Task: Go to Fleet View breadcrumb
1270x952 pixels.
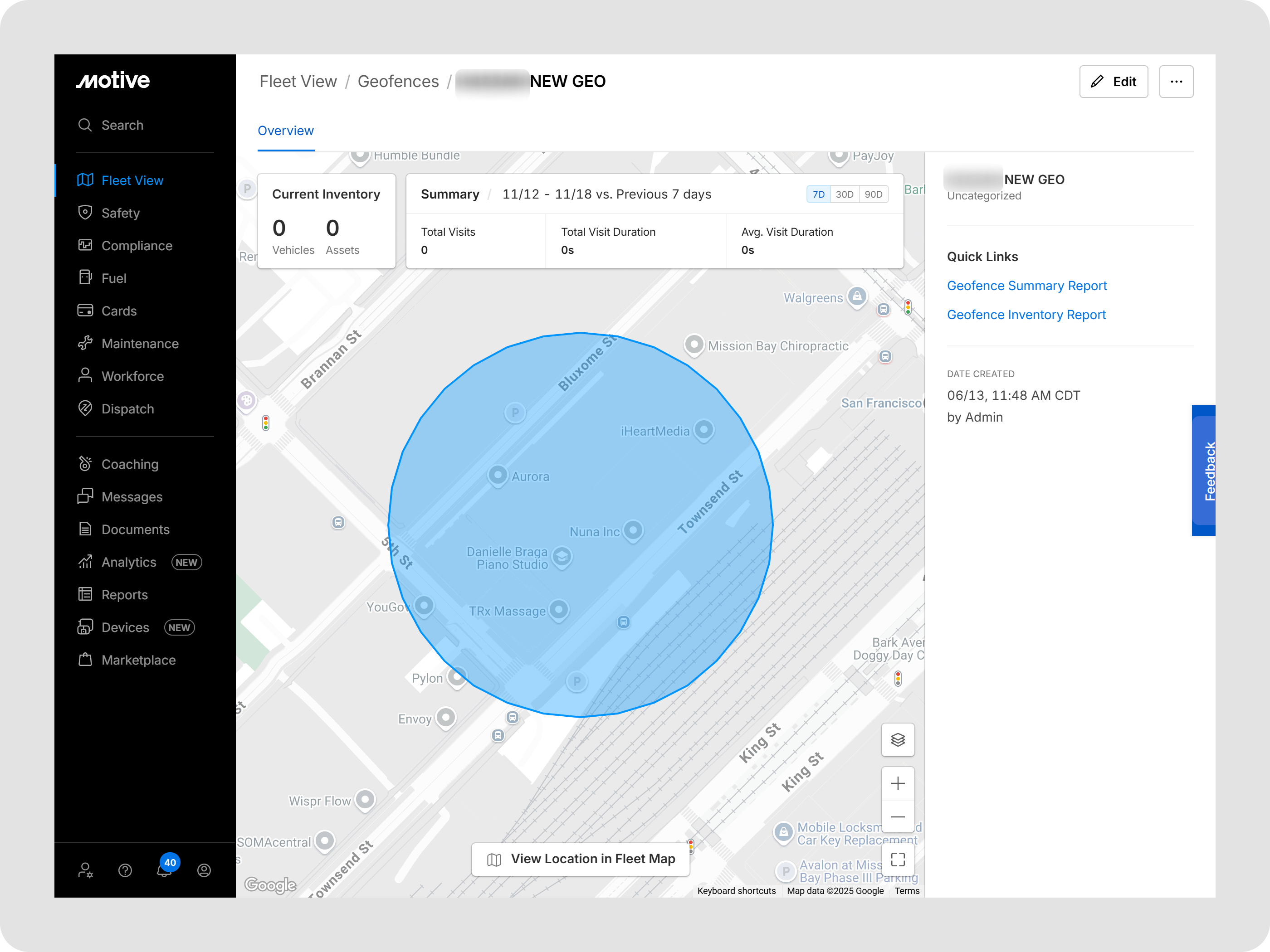Action: [298, 82]
